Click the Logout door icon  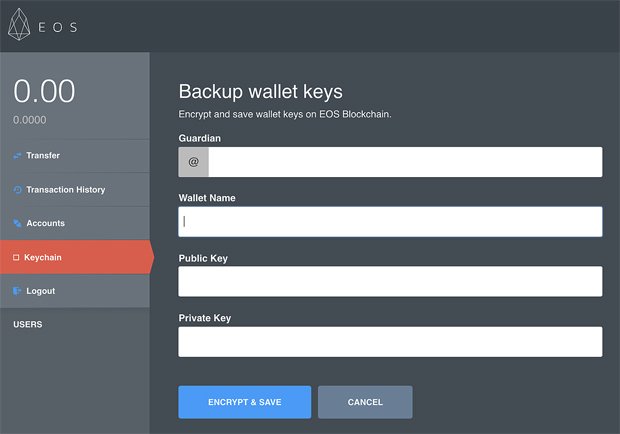pyautogui.click(x=17, y=291)
